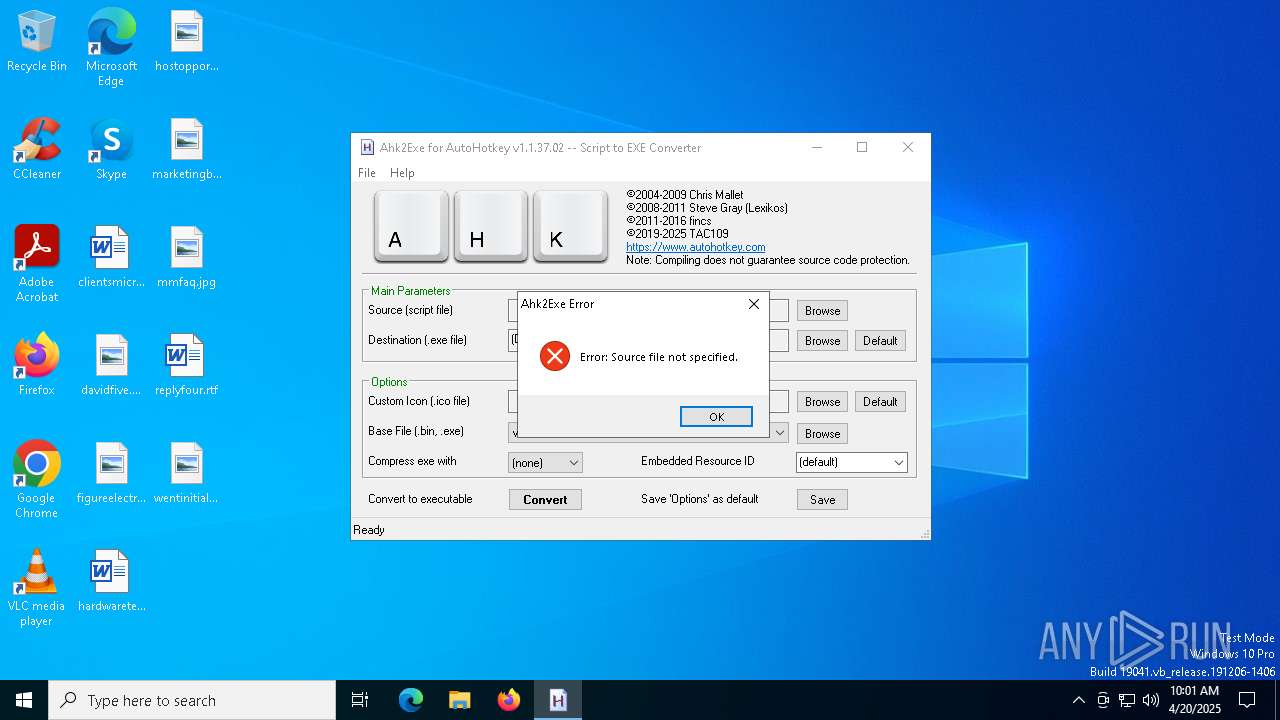Click 'Ready' status bar text
Image resolution: width=1280 pixels, height=720 pixels.
[369, 530]
